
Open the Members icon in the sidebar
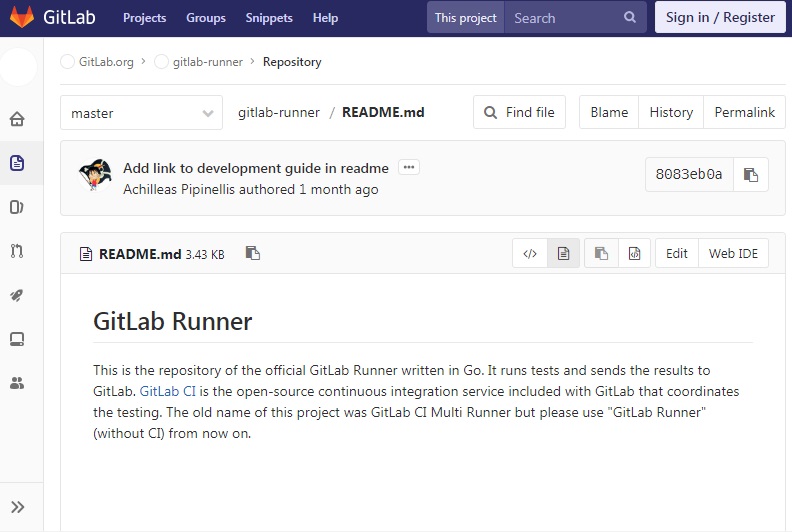click(17, 383)
